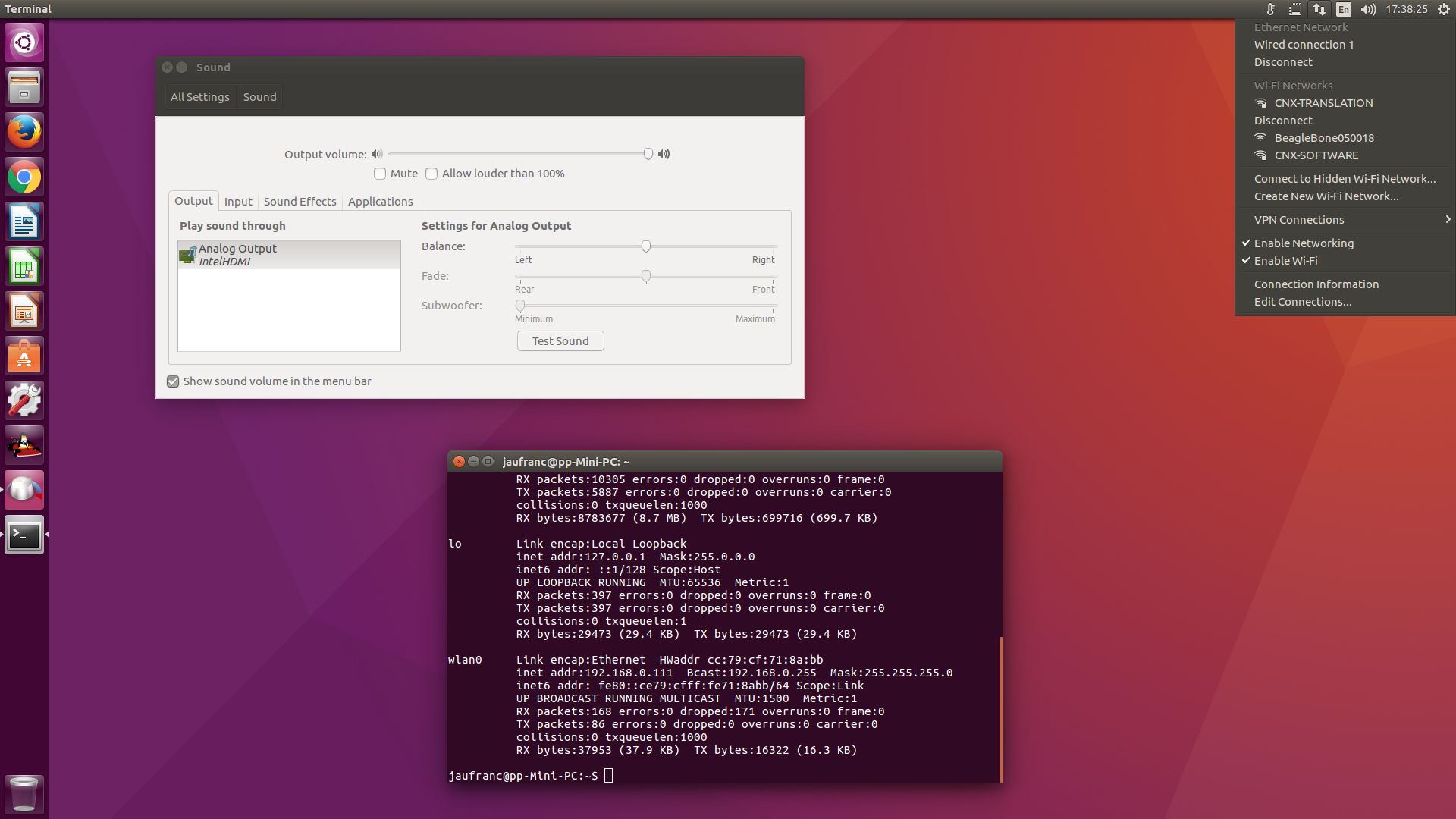This screenshot has width=1456, height=819.
Task: Click the Subwoofer slider handle
Action: [520, 306]
